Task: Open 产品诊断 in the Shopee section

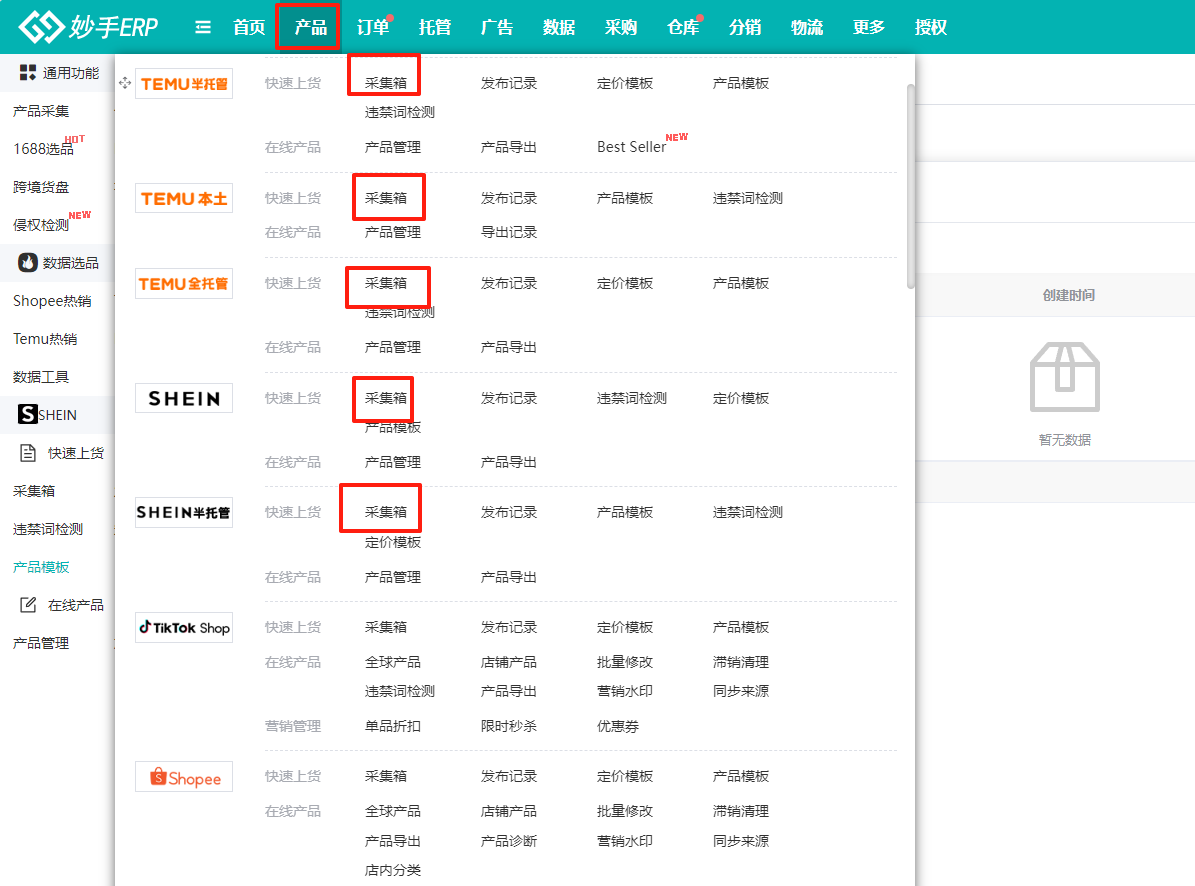Action: 508,841
